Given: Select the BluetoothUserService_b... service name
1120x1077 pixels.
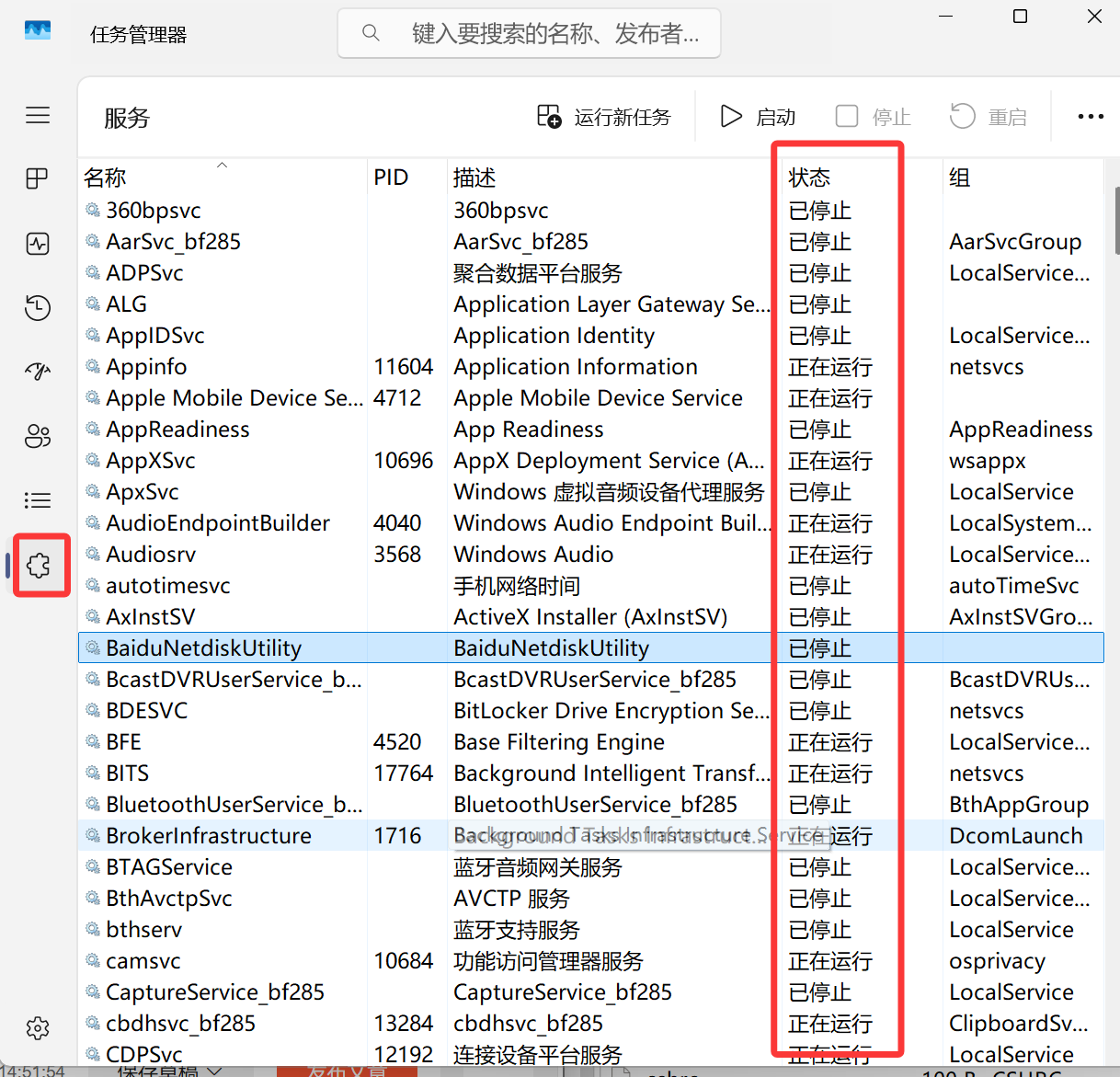Looking at the screenshot, I should (234, 805).
